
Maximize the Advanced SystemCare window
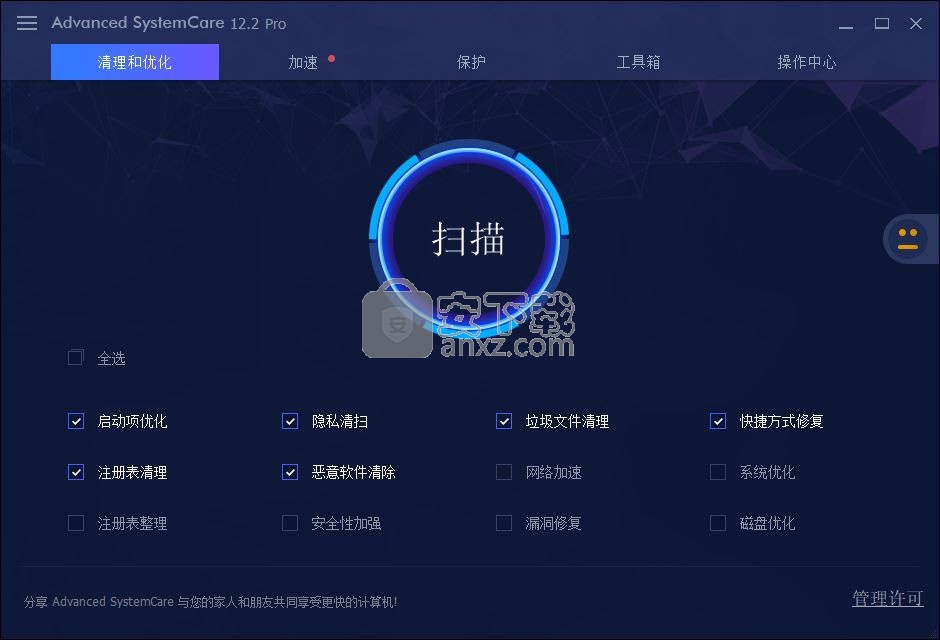coord(881,23)
